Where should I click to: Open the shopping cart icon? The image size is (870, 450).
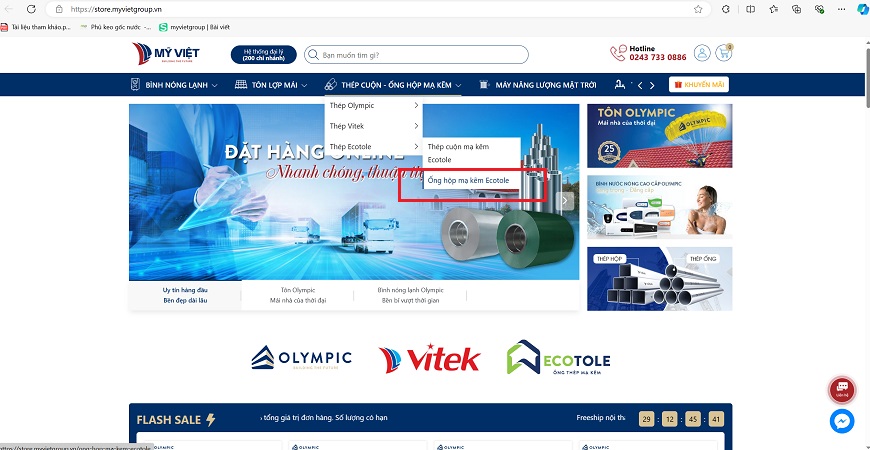click(724, 53)
